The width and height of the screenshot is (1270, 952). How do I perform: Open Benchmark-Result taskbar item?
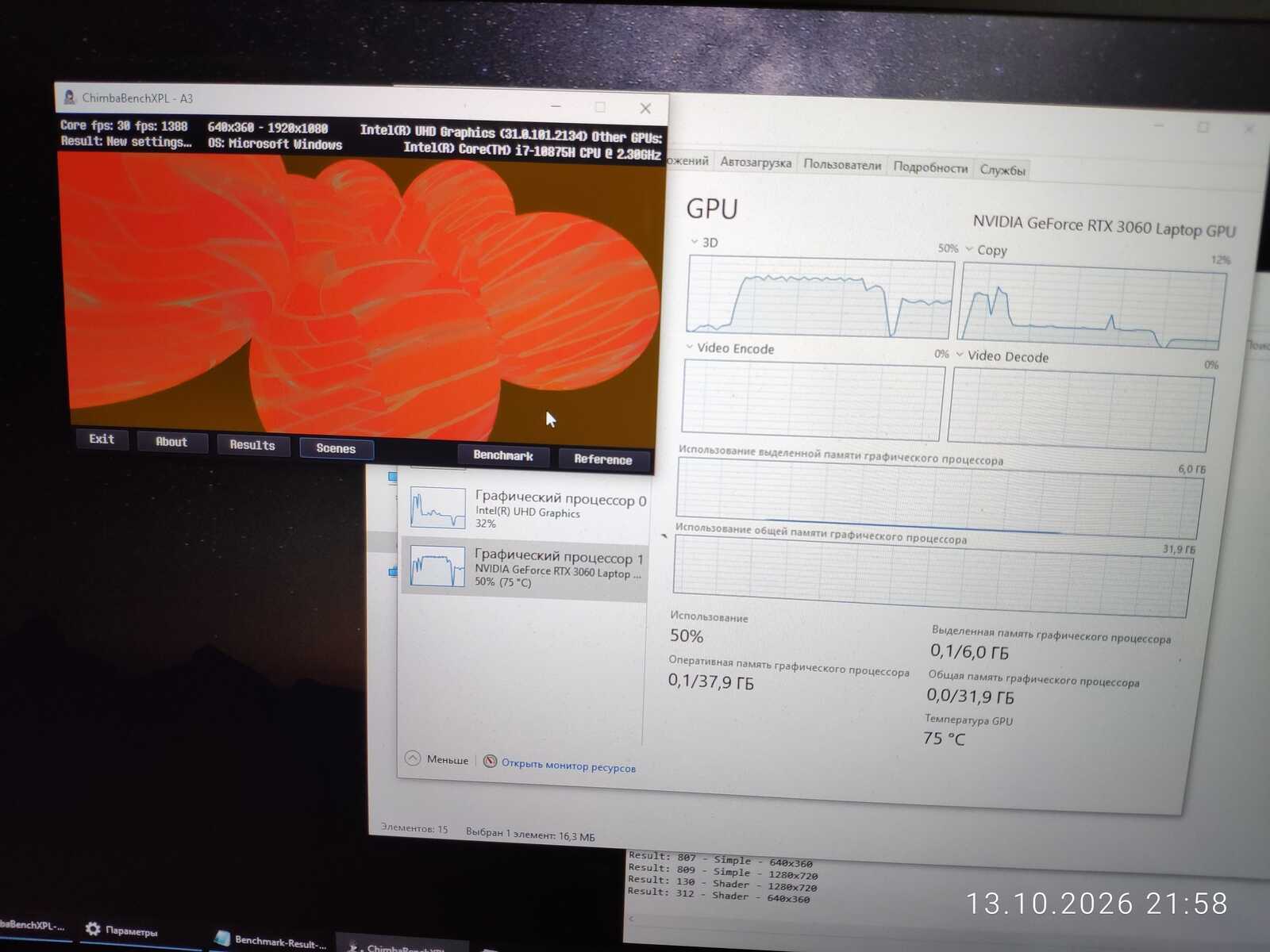click(271, 941)
